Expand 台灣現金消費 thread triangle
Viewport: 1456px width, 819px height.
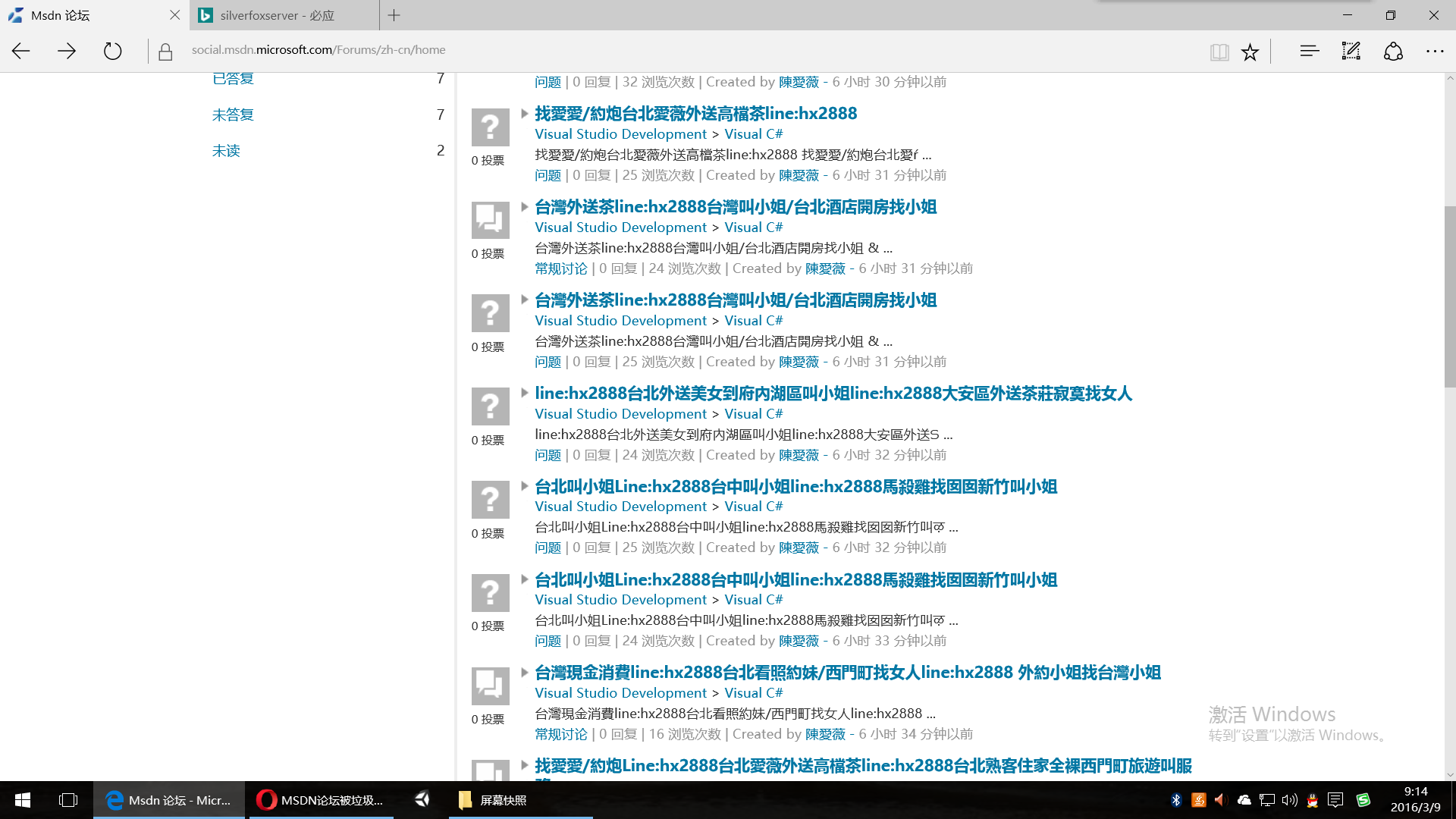[524, 673]
